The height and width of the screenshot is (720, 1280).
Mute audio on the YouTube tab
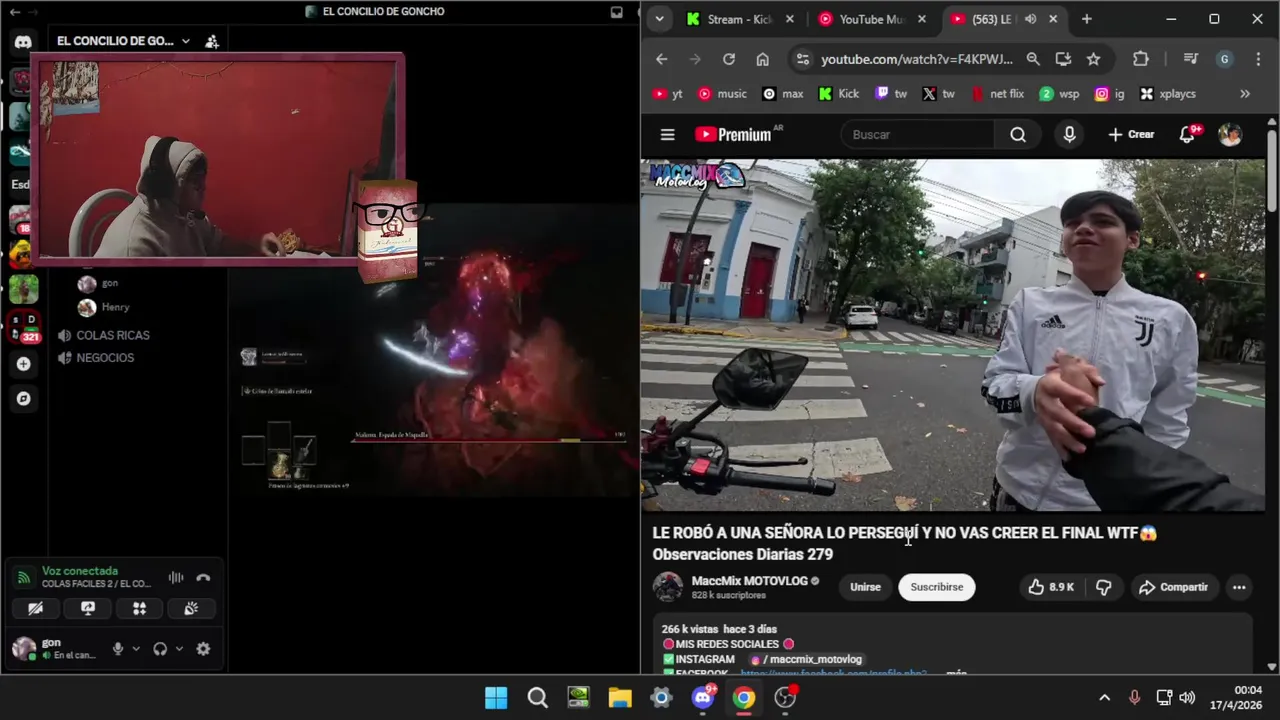point(1030,19)
